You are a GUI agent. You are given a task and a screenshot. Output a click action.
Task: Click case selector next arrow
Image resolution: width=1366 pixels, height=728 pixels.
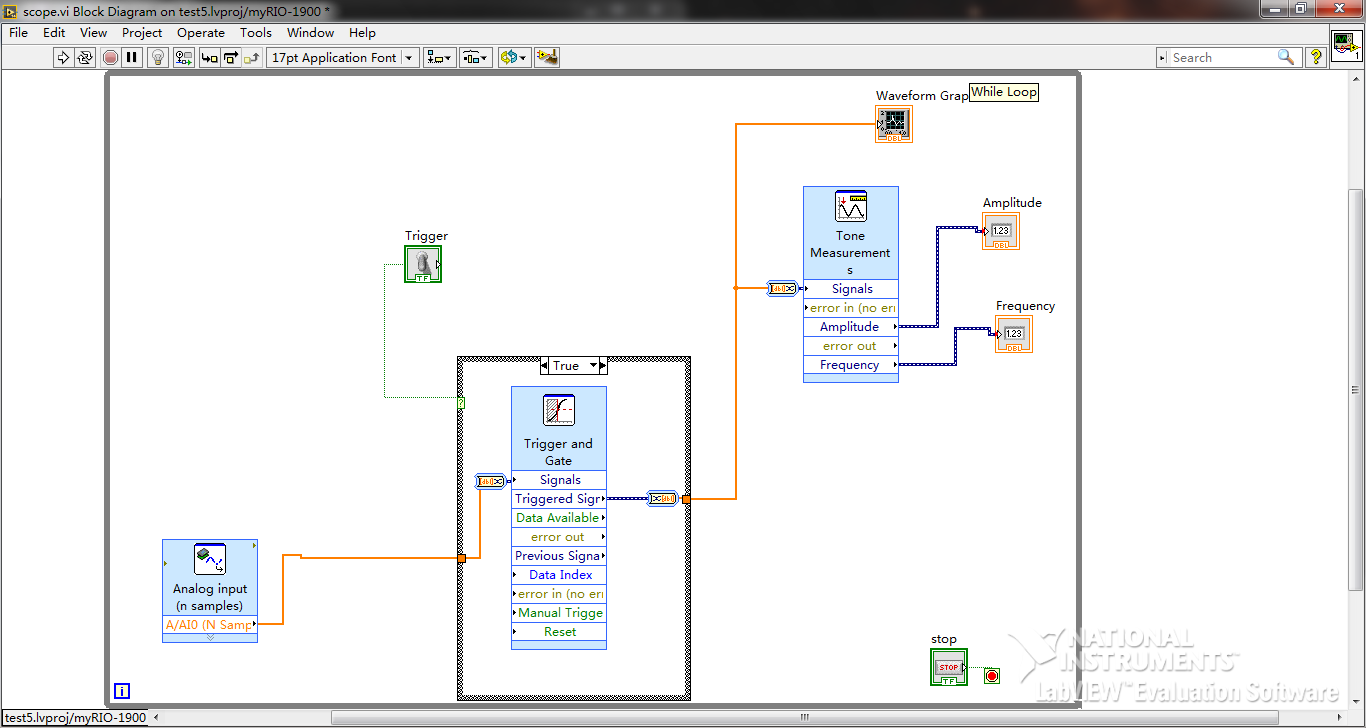point(603,366)
